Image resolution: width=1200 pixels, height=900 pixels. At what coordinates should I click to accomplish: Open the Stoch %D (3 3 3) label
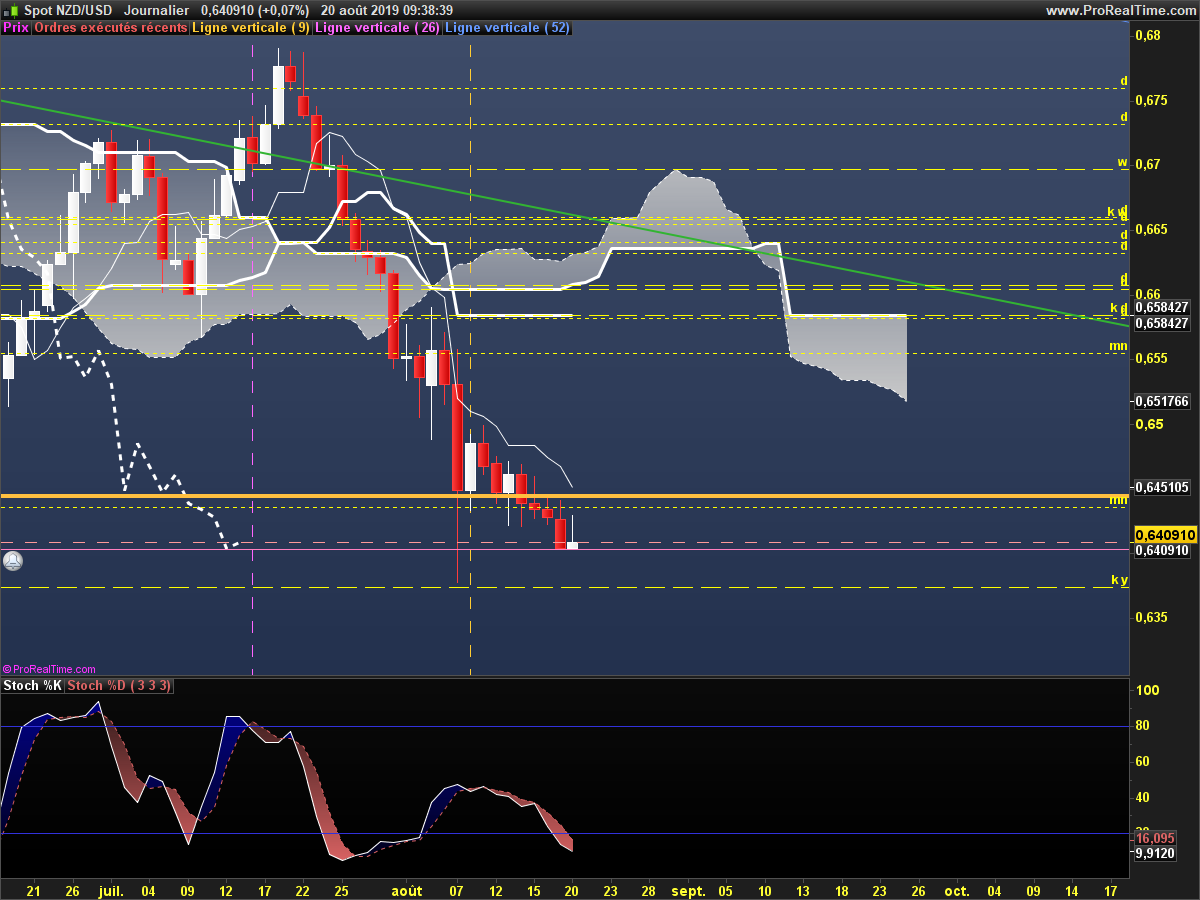120,685
